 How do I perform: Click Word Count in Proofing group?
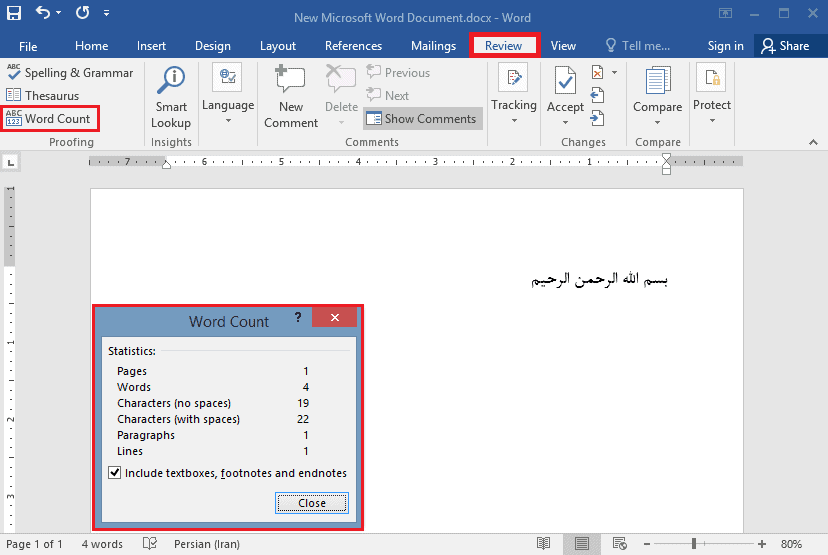pyautogui.click(x=49, y=119)
